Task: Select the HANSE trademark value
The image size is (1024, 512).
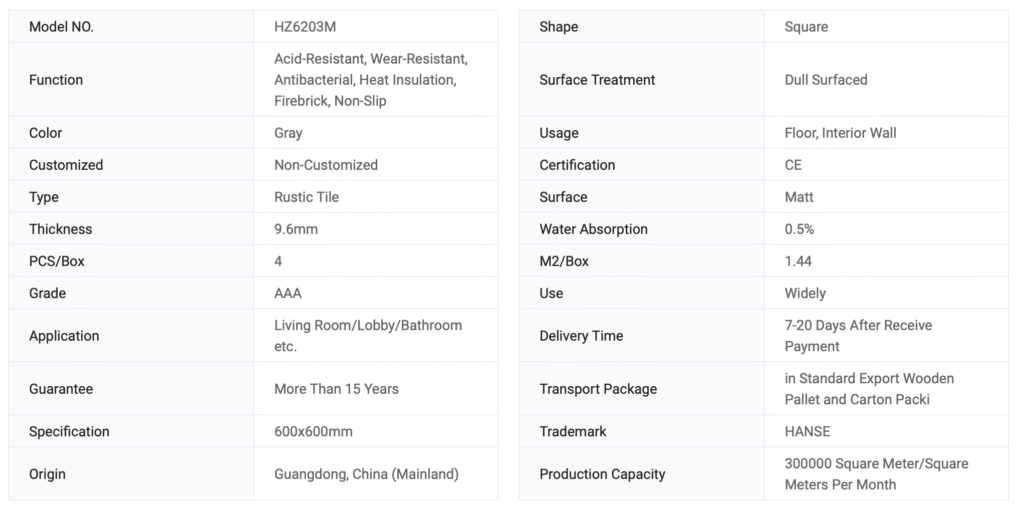Action: click(x=807, y=432)
